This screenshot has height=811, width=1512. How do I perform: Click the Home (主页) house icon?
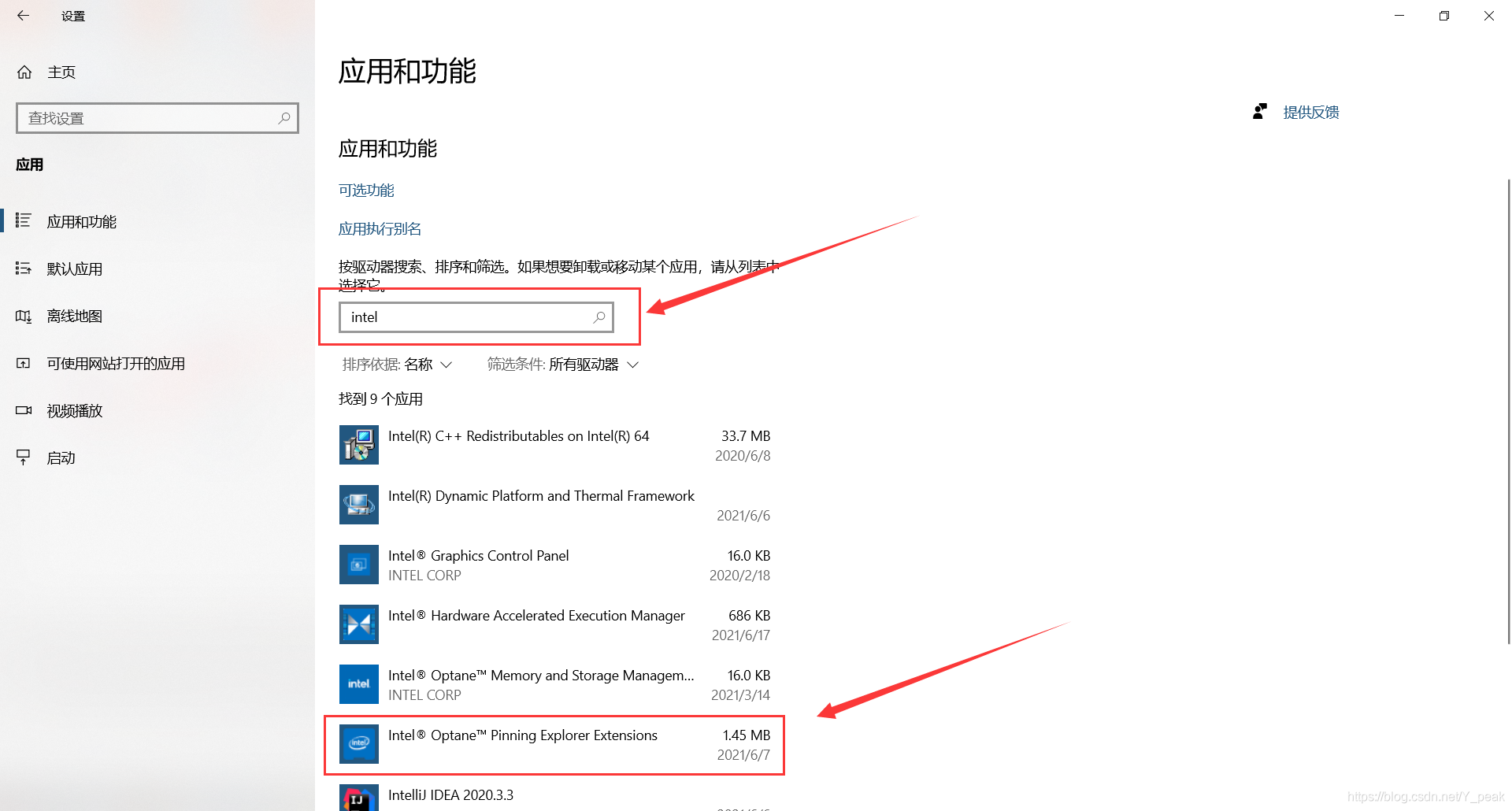[x=24, y=72]
